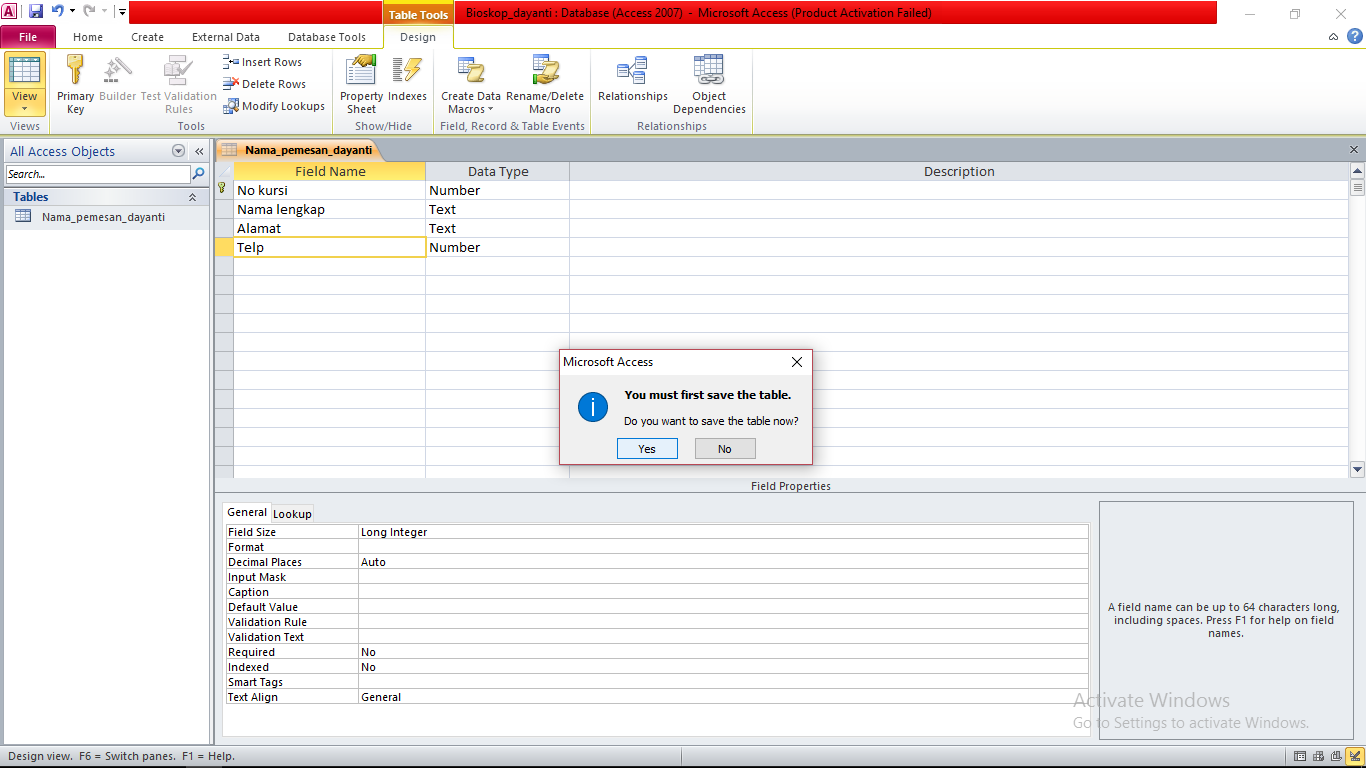The image size is (1366, 768).
Task: Click the Save icon on Quick Access toolbar
Action: (37, 10)
